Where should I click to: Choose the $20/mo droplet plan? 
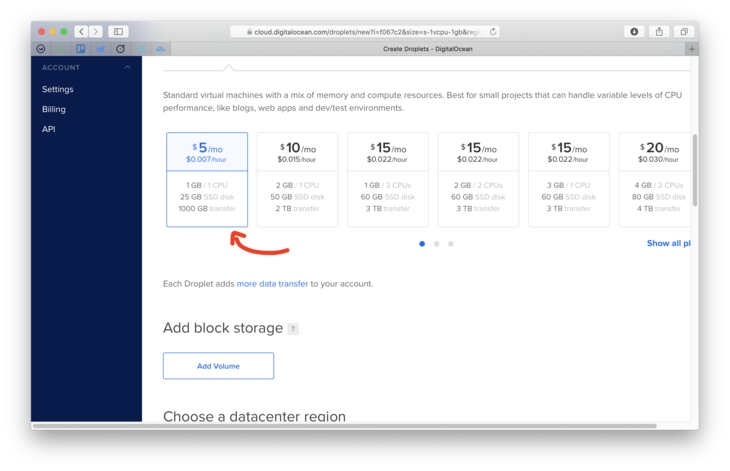[657, 179]
